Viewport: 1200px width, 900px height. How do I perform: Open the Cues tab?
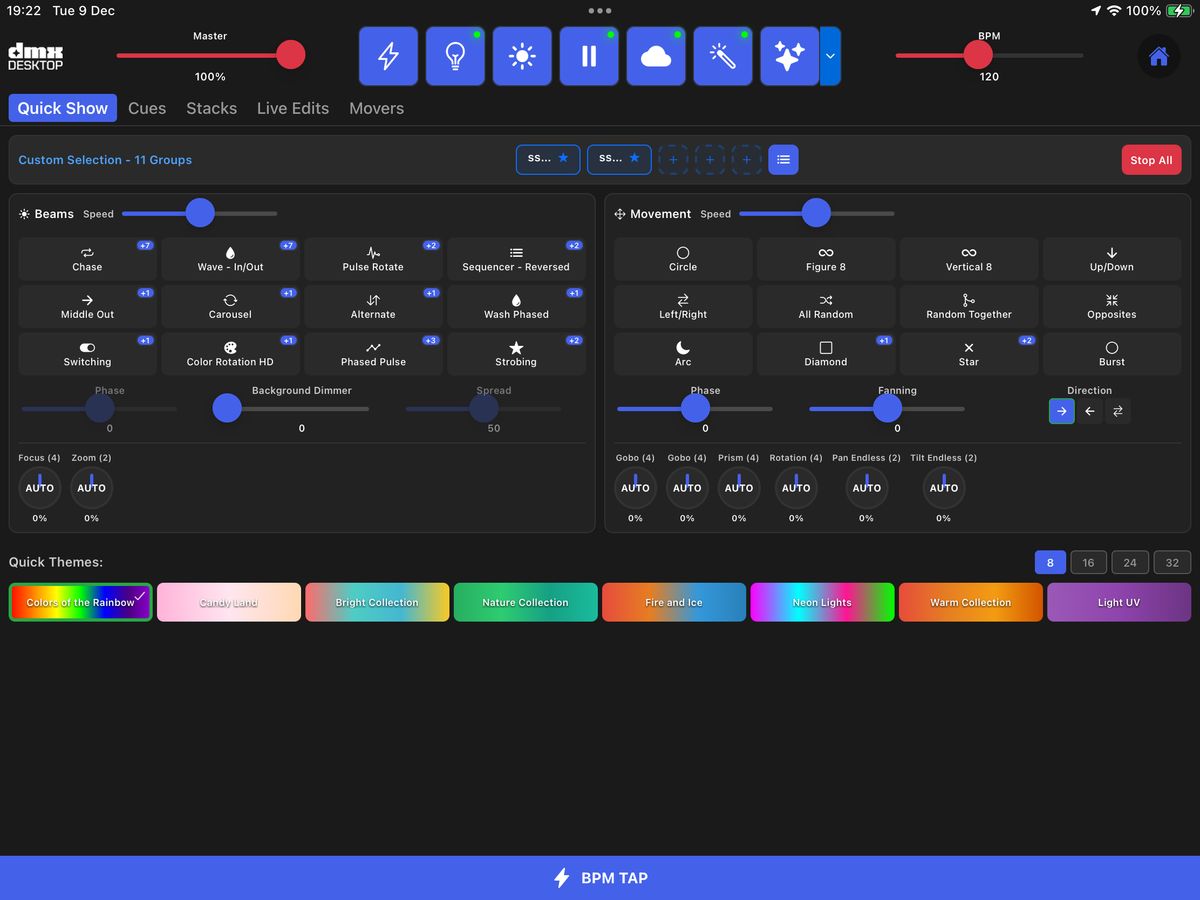[x=147, y=108]
